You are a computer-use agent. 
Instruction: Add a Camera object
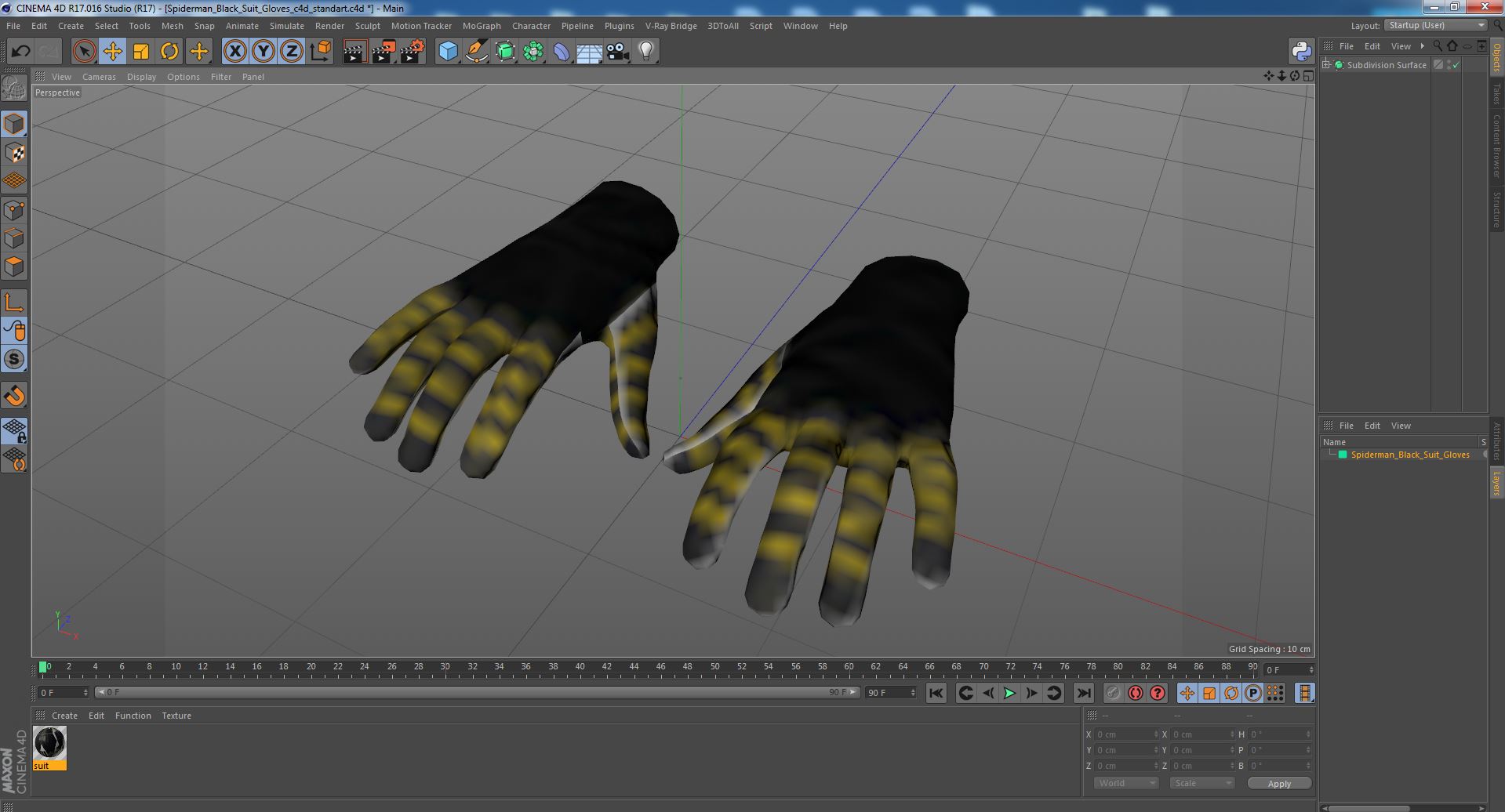(618, 52)
